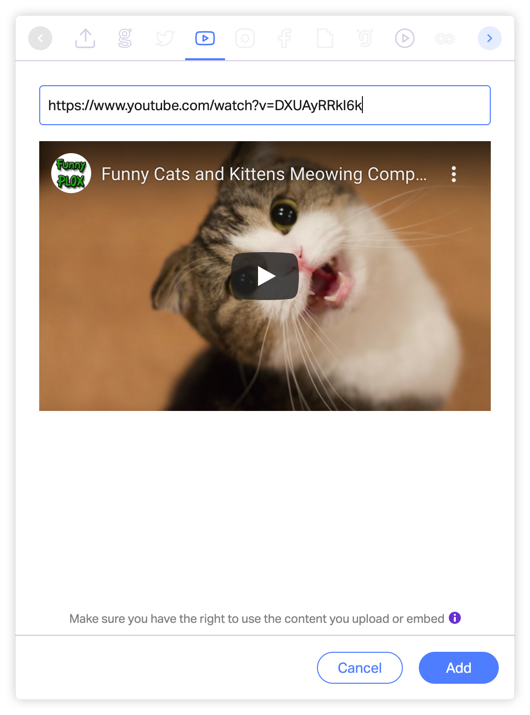This screenshot has height=715, width=530.
Task: Open the video's three-dot menu
Action: 453,174
